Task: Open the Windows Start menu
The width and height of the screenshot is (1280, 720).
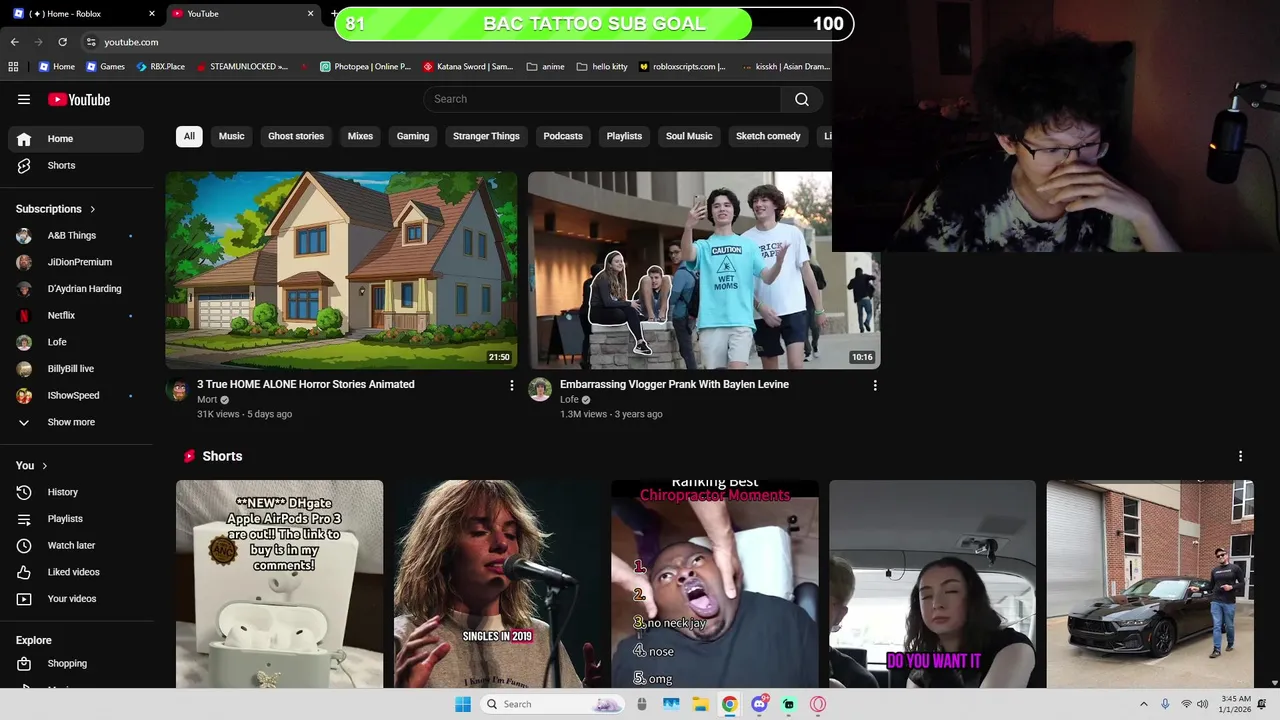Action: click(x=463, y=704)
